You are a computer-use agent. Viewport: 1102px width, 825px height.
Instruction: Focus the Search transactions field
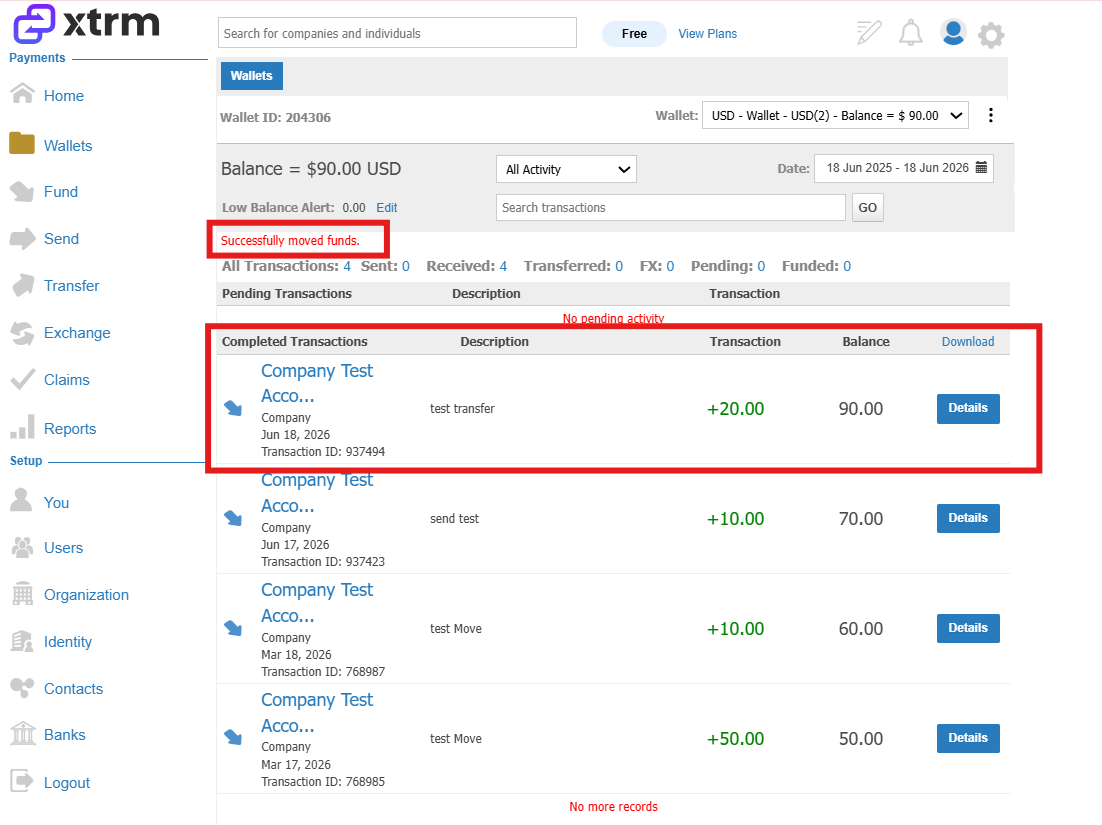(x=670, y=208)
